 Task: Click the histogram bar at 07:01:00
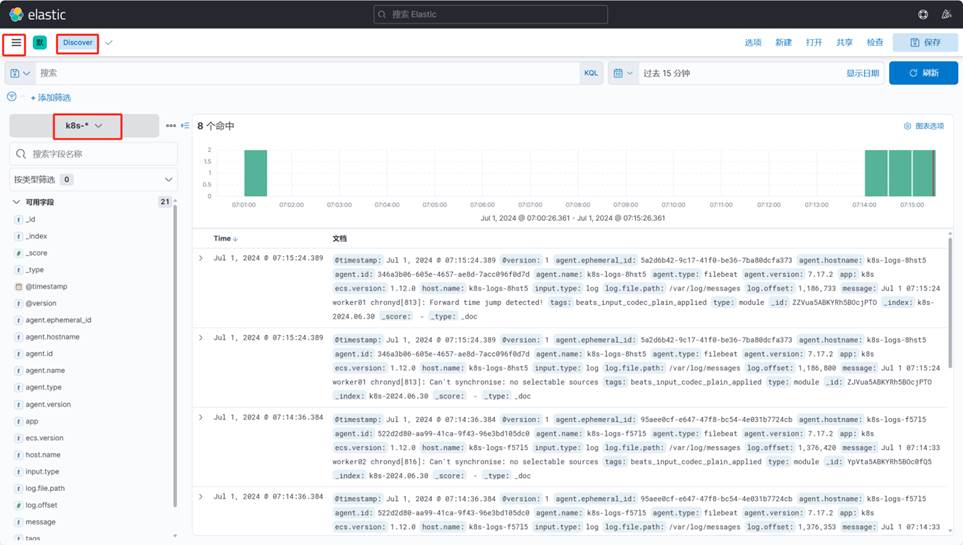[255, 173]
